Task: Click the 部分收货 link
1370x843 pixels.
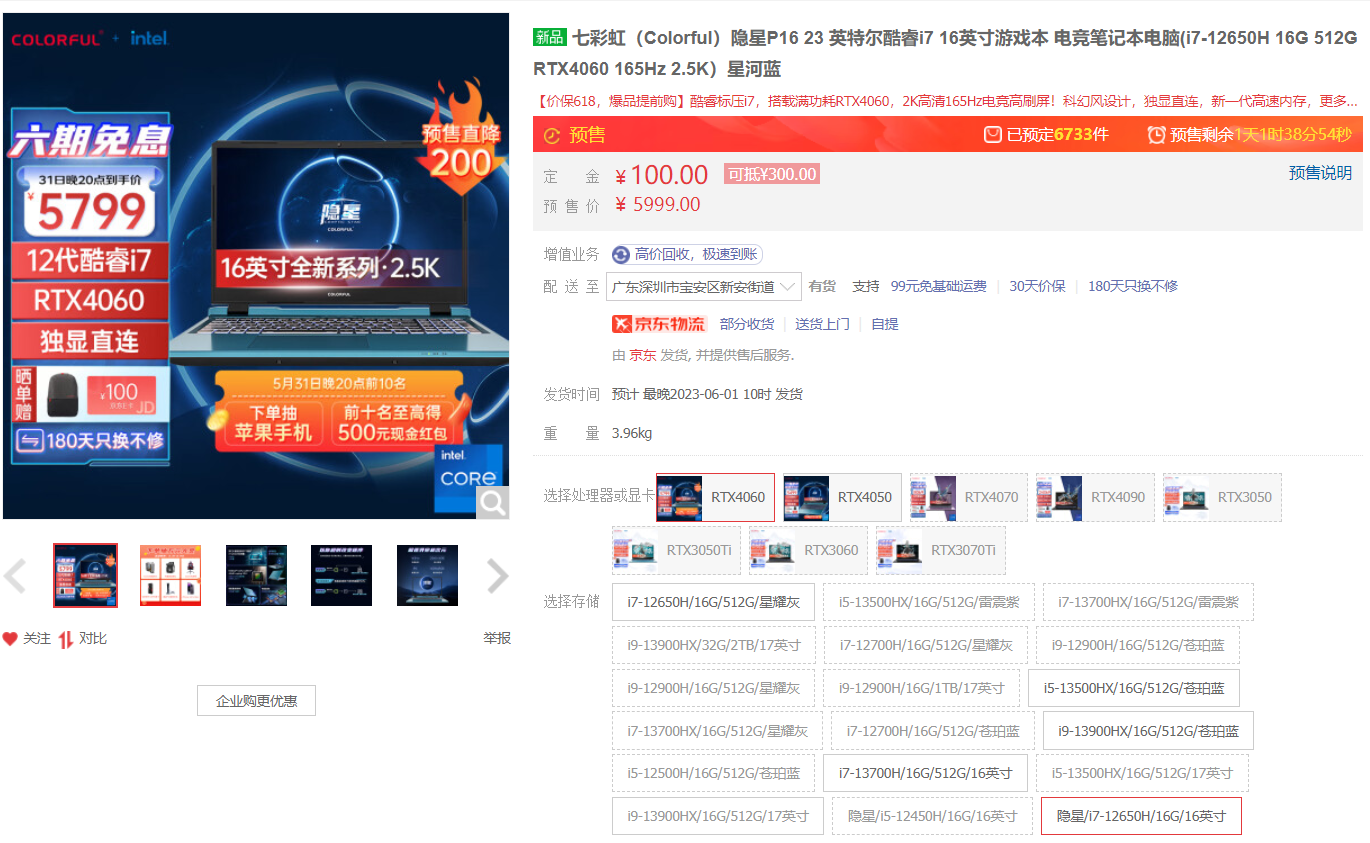Action: coord(747,324)
